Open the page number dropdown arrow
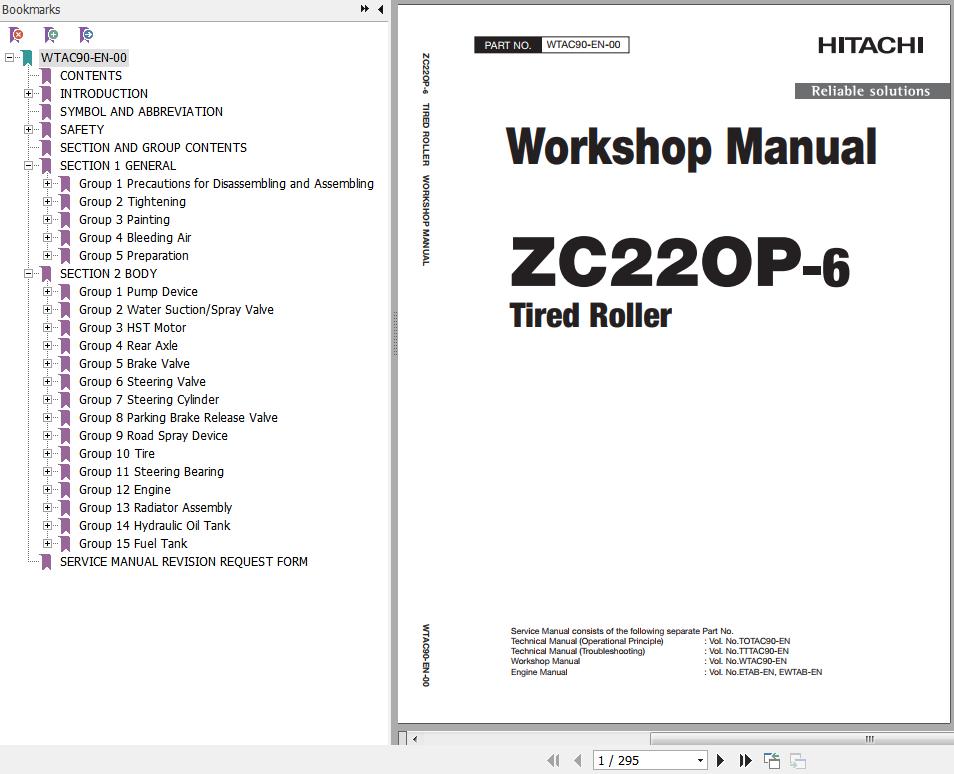Image resolution: width=954 pixels, height=774 pixels. click(x=700, y=760)
